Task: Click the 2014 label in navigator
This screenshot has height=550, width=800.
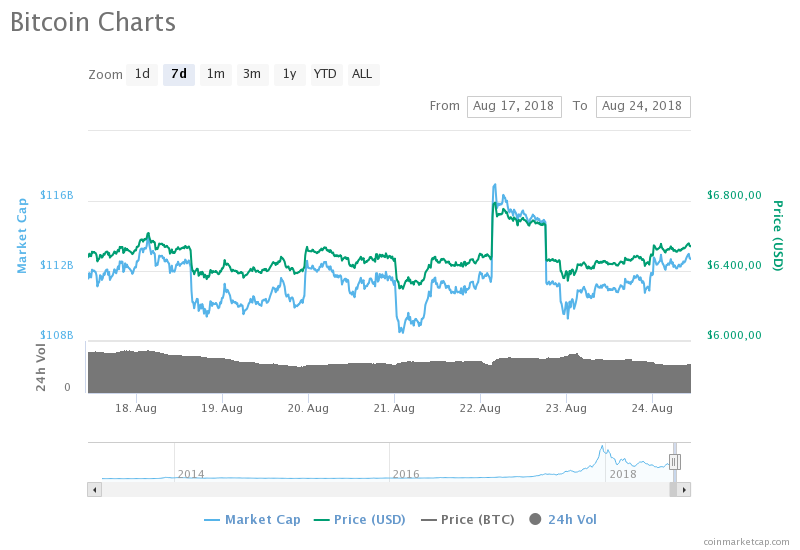Action: 191,474
